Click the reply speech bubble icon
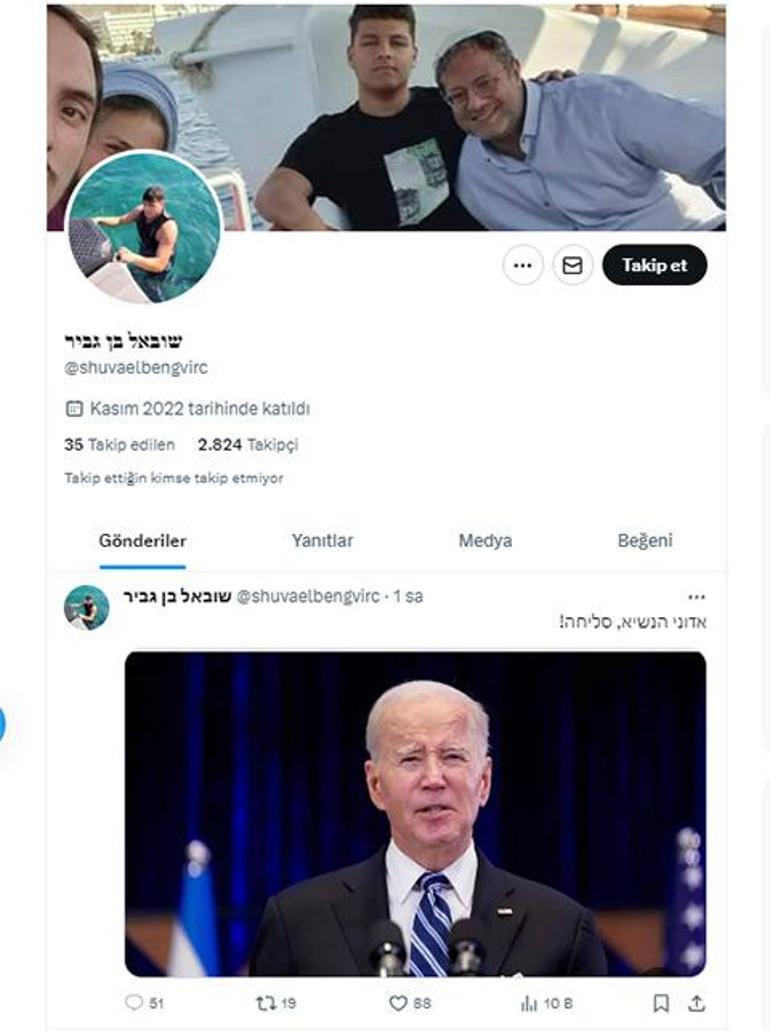770x1031 pixels. (133, 1003)
